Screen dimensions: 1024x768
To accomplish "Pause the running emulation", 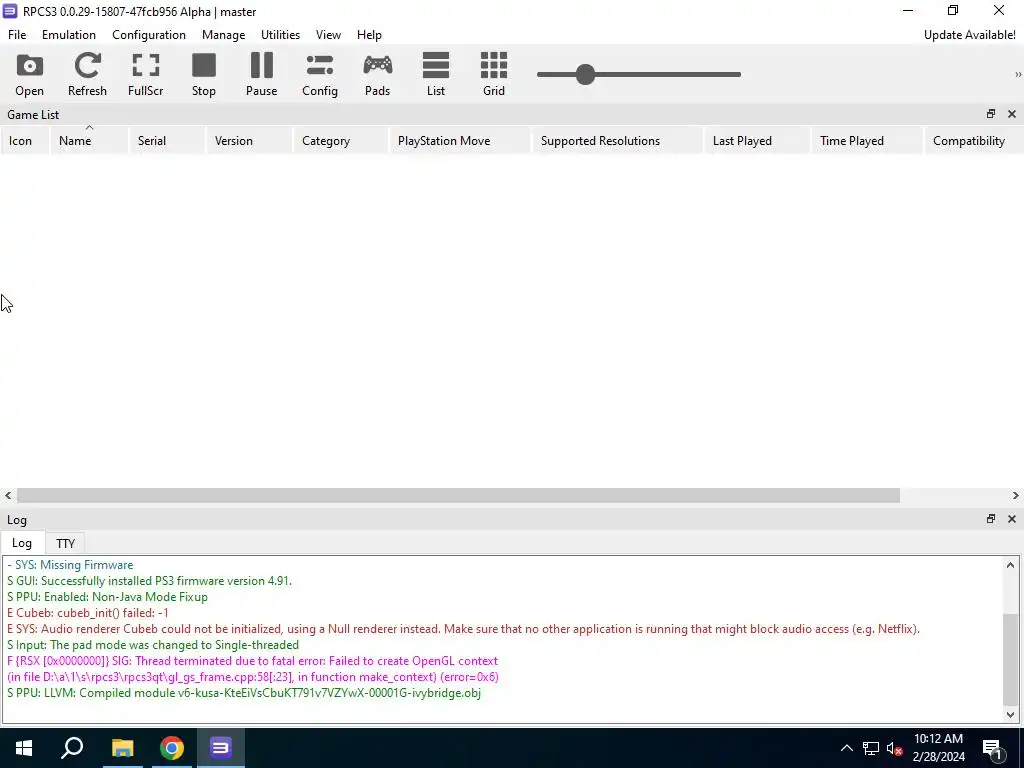I will 261,74.
